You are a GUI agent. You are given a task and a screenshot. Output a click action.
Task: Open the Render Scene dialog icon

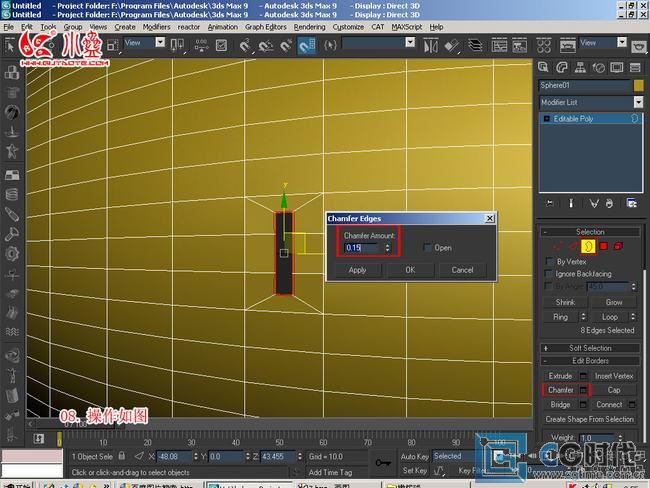(x=567, y=45)
